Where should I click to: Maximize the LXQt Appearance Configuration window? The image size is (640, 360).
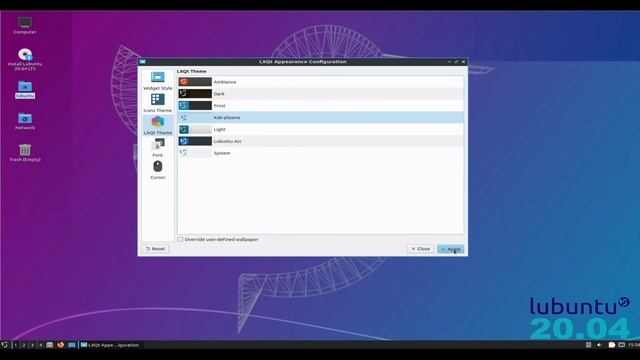click(456, 62)
